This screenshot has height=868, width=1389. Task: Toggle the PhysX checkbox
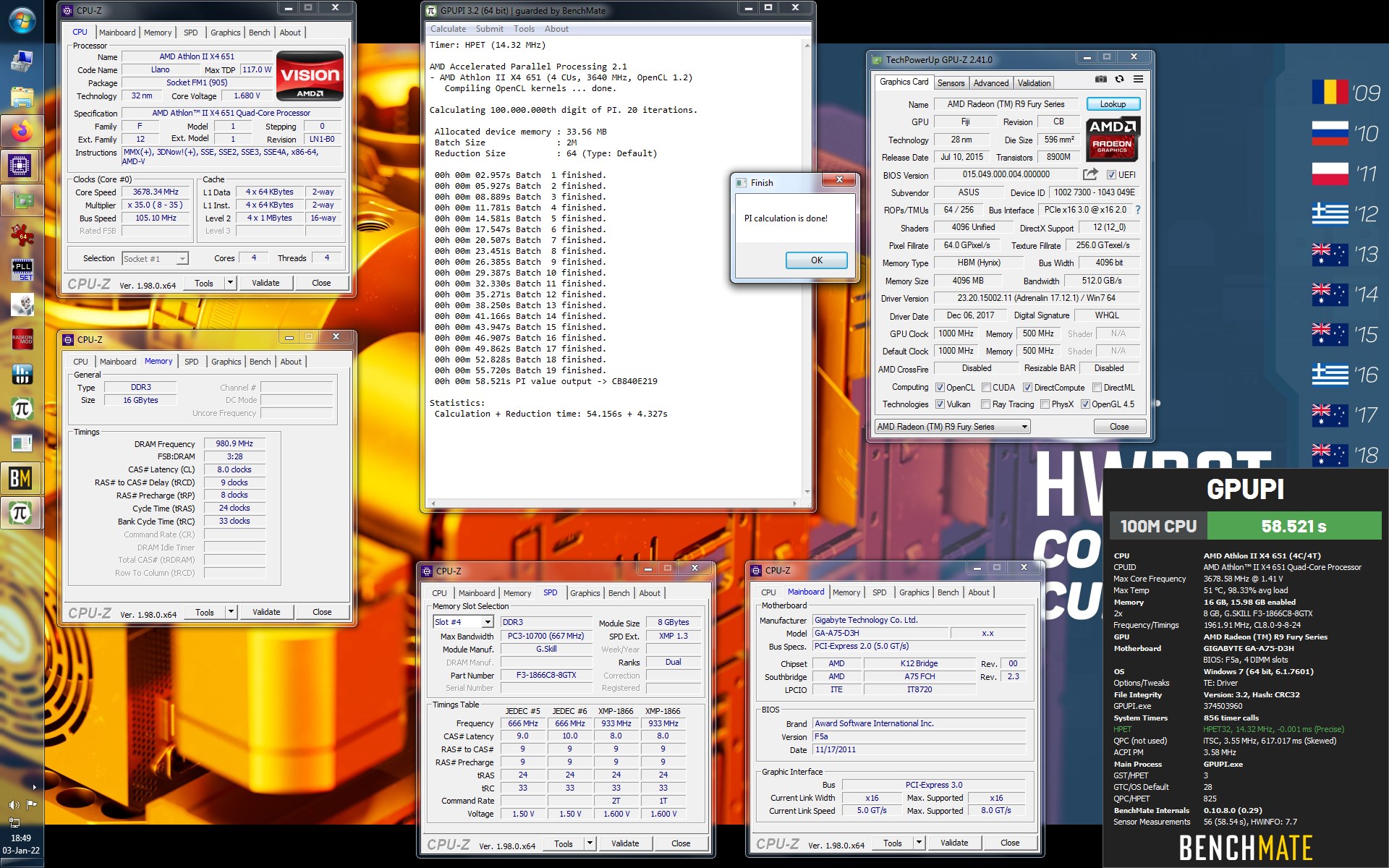coord(1045,404)
